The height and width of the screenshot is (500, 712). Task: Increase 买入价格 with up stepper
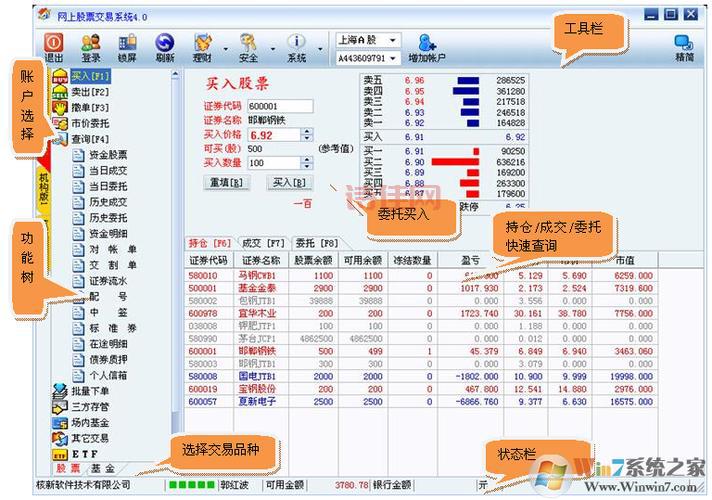pos(307,131)
